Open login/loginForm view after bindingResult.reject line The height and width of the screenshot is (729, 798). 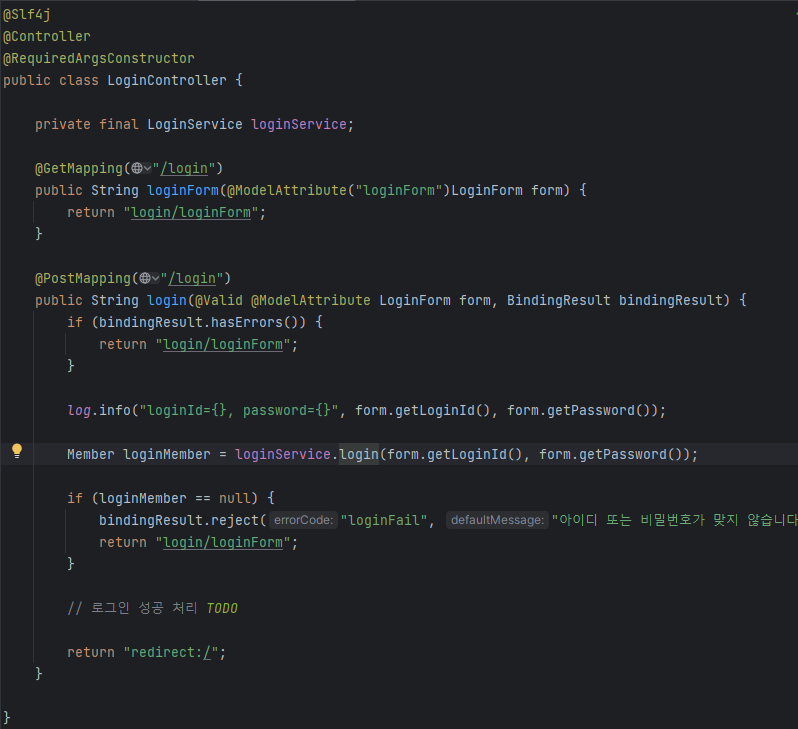coord(223,542)
